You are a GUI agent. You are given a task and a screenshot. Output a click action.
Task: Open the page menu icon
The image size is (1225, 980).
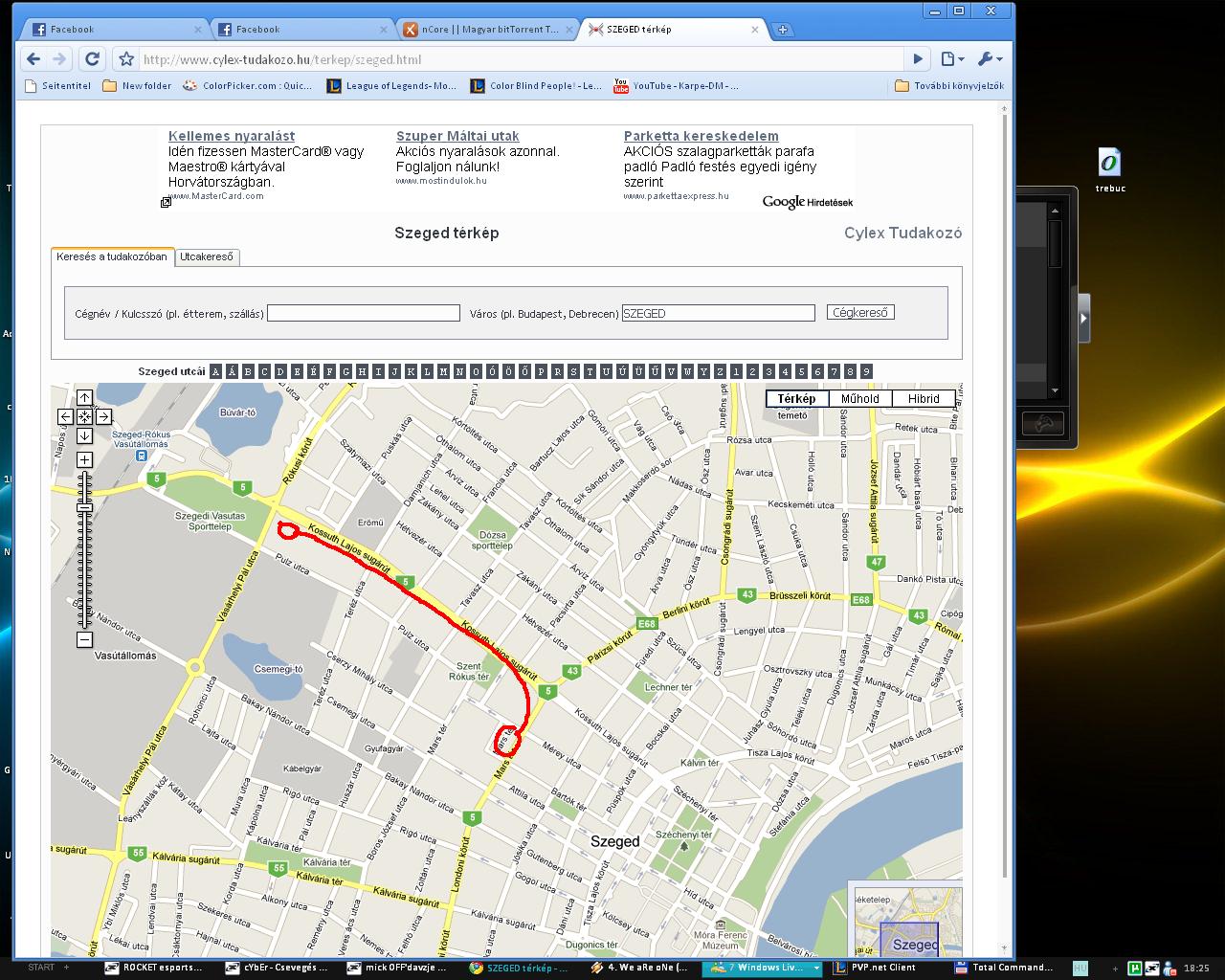[950, 59]
